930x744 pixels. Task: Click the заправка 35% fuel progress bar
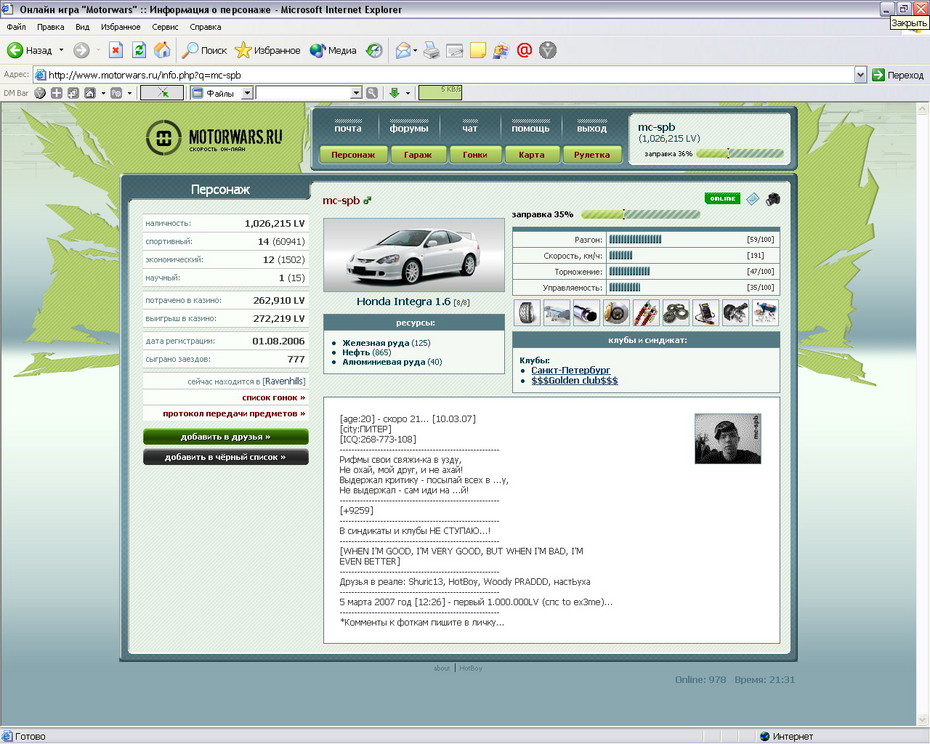pyautogui.click(x=641, y=214)
